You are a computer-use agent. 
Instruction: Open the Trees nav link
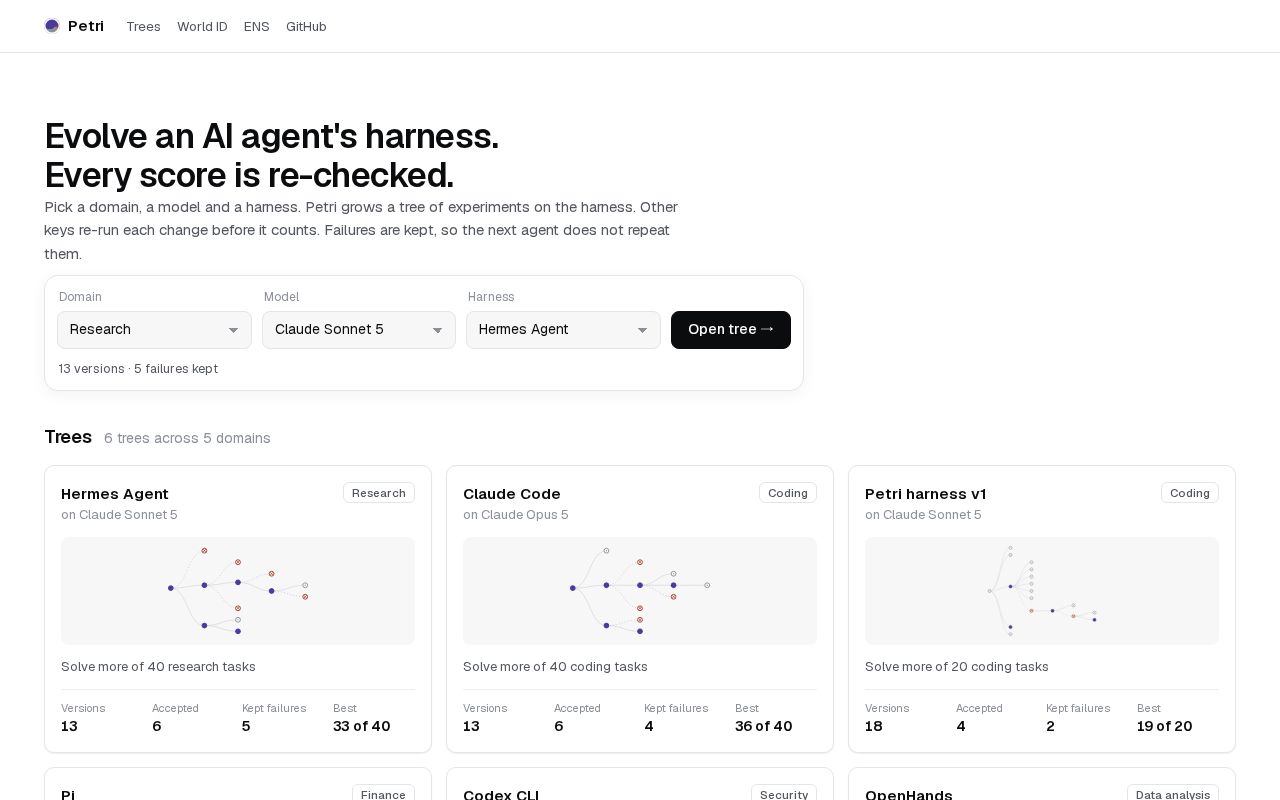pyautogui.click(x=143, y=27)
